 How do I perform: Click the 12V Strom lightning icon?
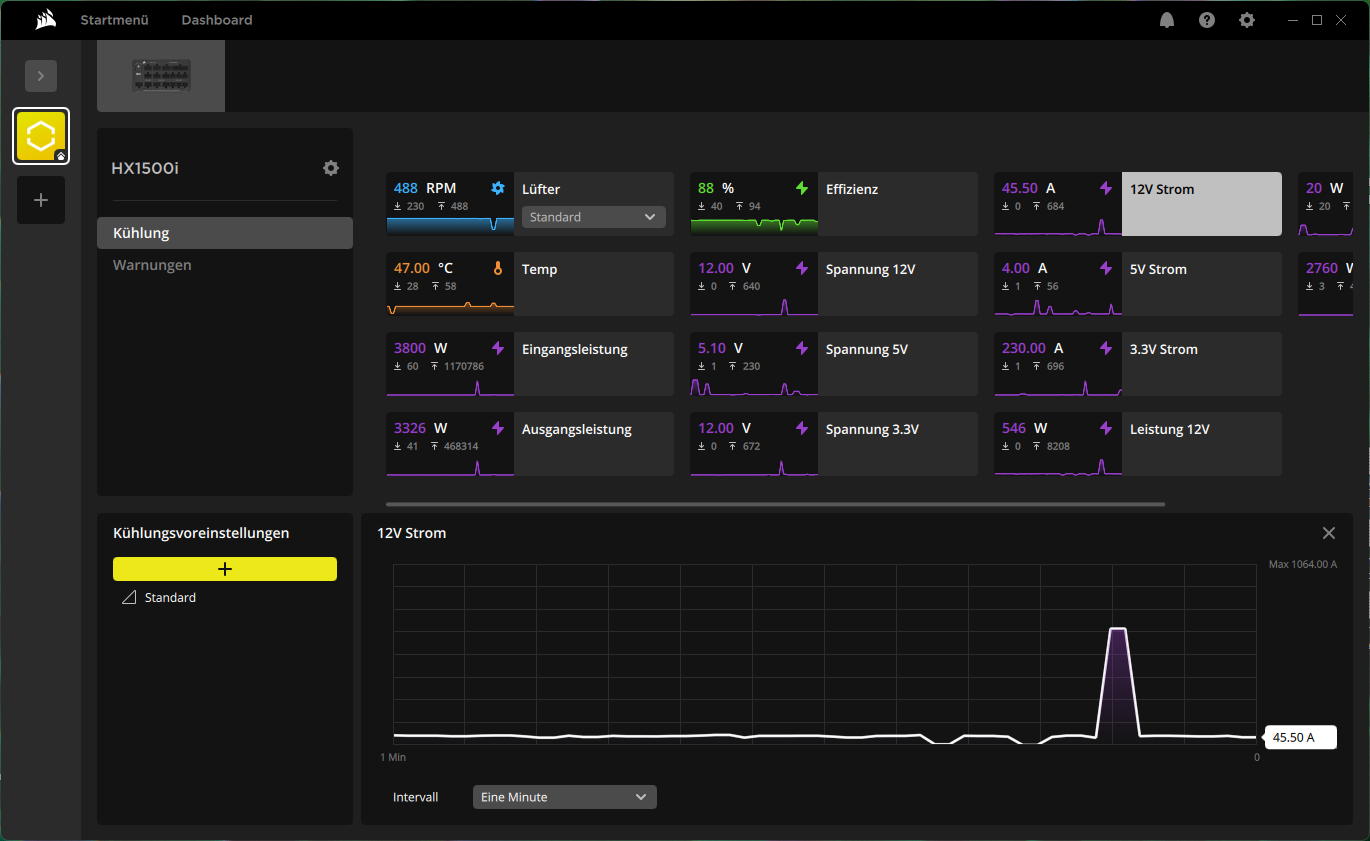1106,188
